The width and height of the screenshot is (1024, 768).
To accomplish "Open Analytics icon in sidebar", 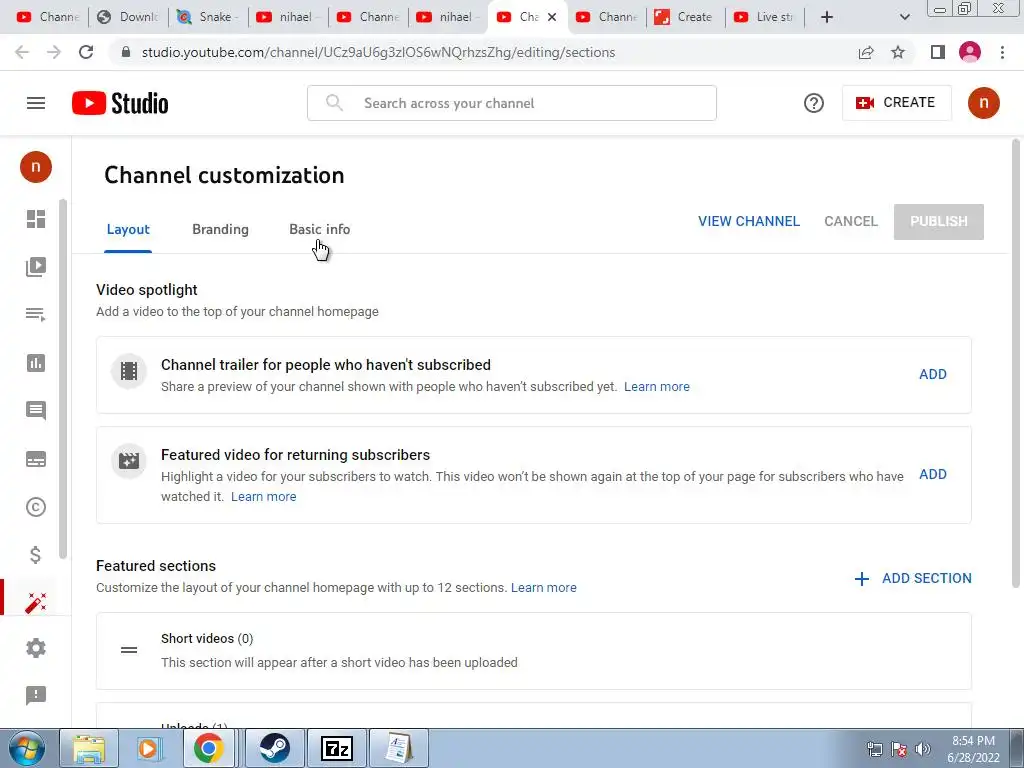I will 36,363.
